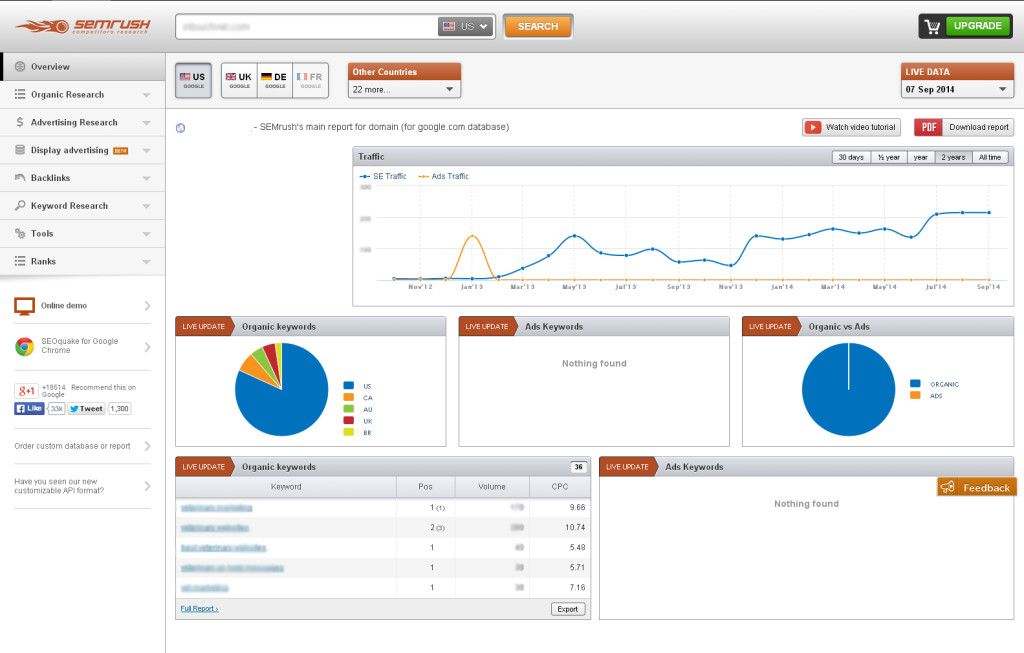
Task: Open the Full Report link
Action: click(199, 609)
